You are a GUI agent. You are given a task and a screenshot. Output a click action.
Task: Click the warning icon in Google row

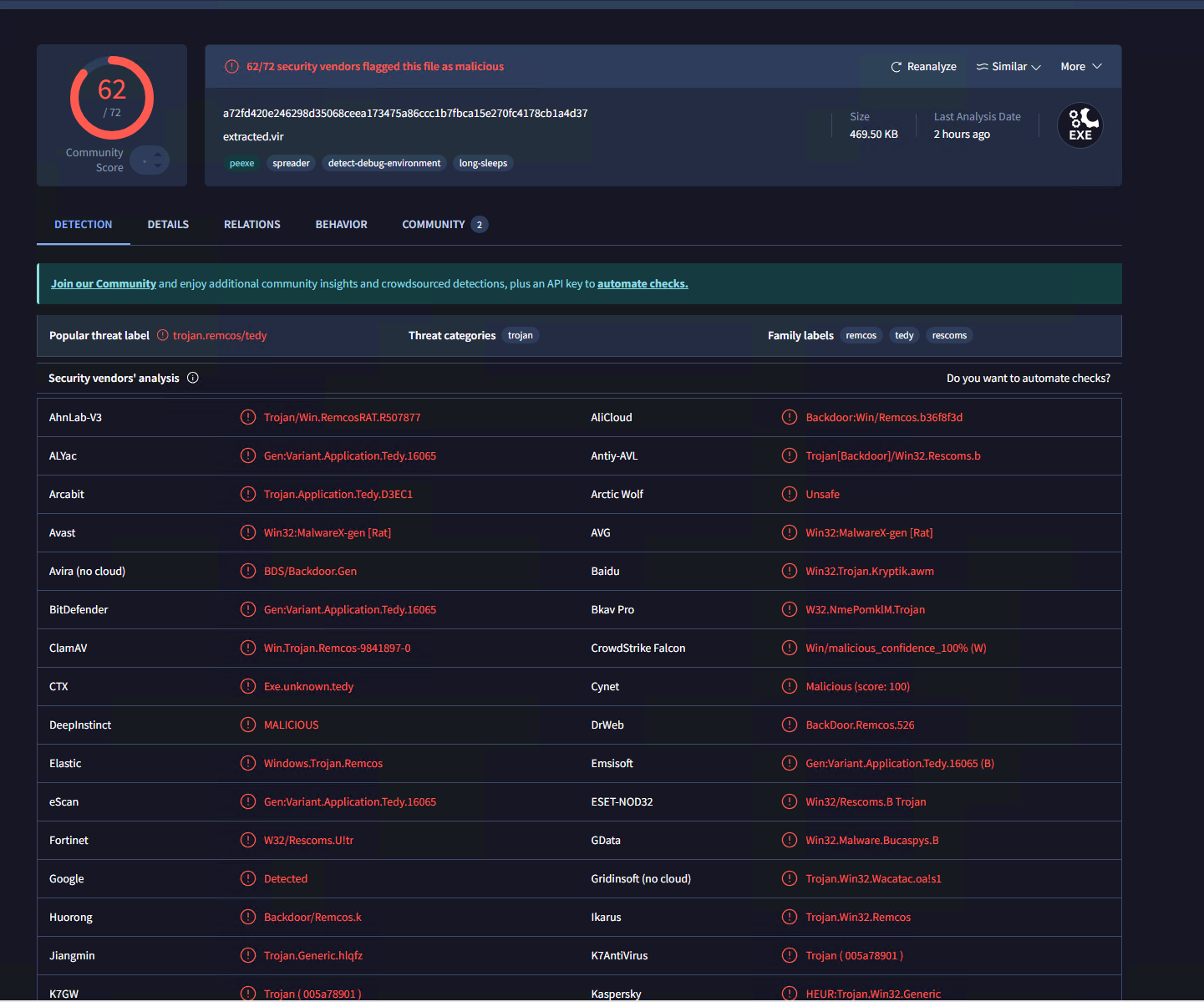(248, 878)
